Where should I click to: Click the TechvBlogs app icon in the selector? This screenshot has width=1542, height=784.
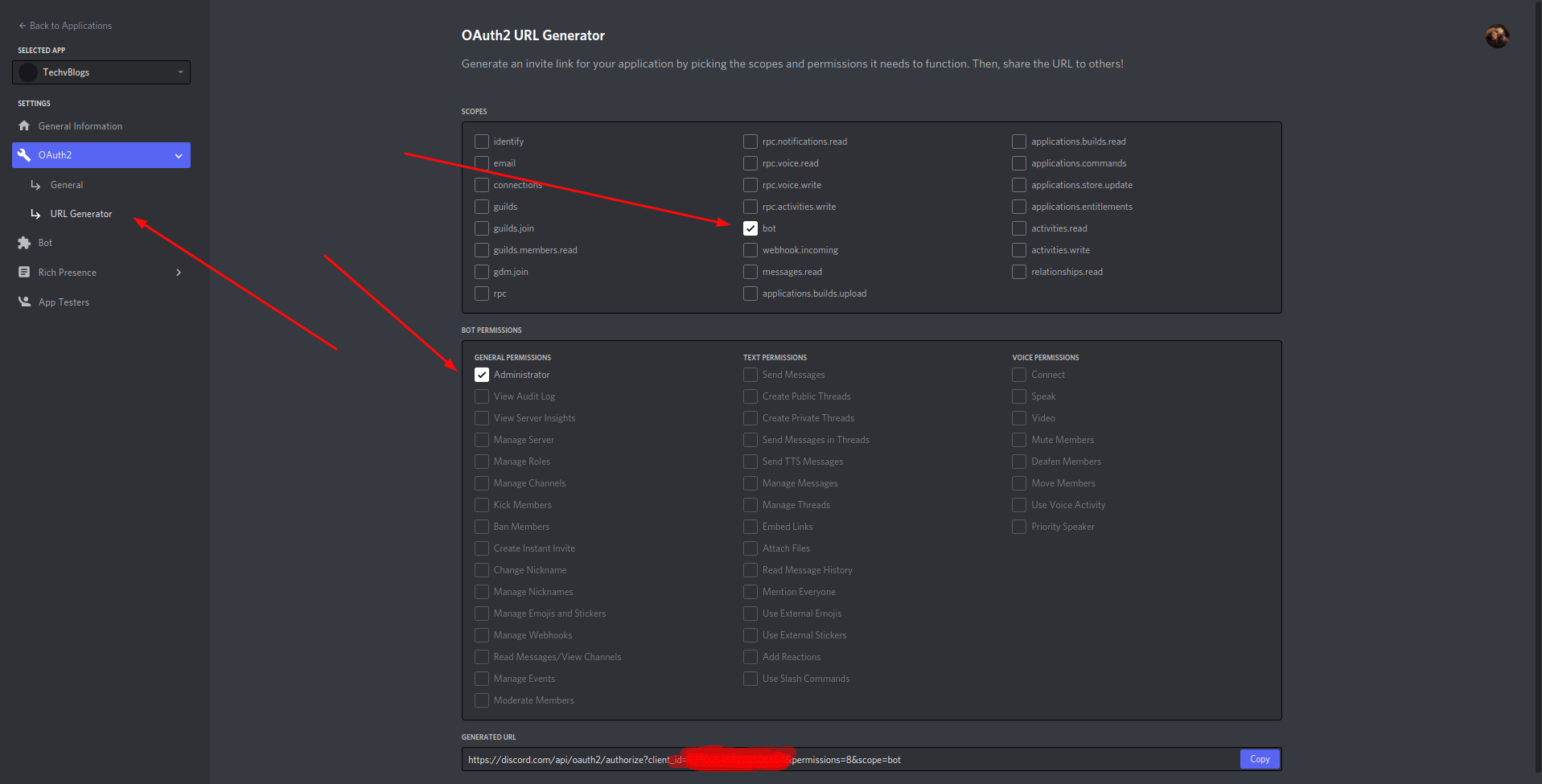click(27, 72)
